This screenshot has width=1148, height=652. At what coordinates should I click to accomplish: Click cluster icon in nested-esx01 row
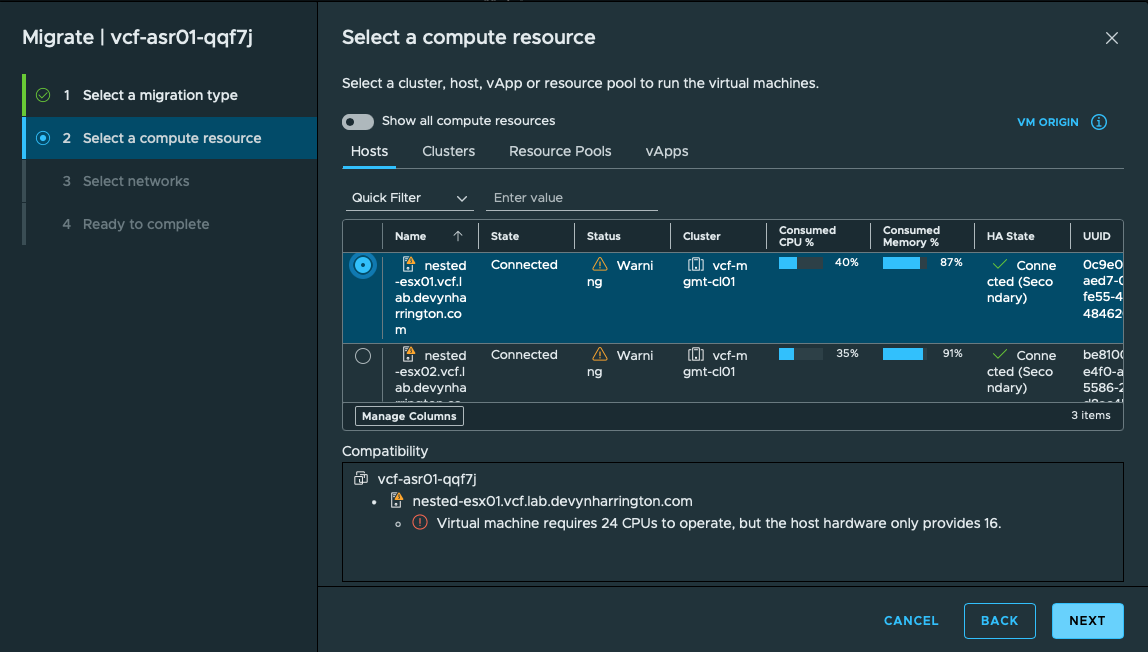[x=696, y=264]
